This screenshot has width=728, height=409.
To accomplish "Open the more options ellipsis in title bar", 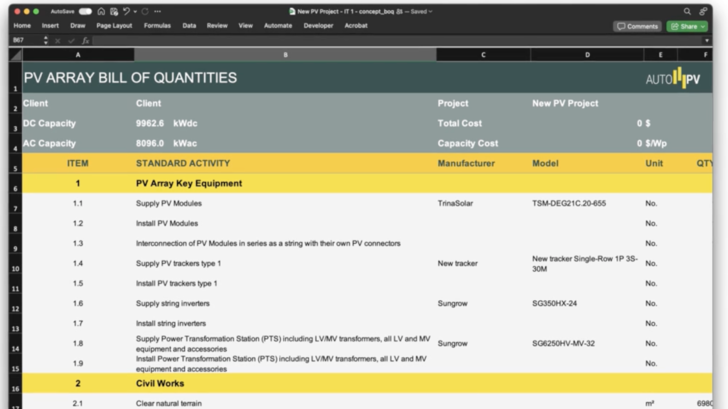I will (158, 11).
